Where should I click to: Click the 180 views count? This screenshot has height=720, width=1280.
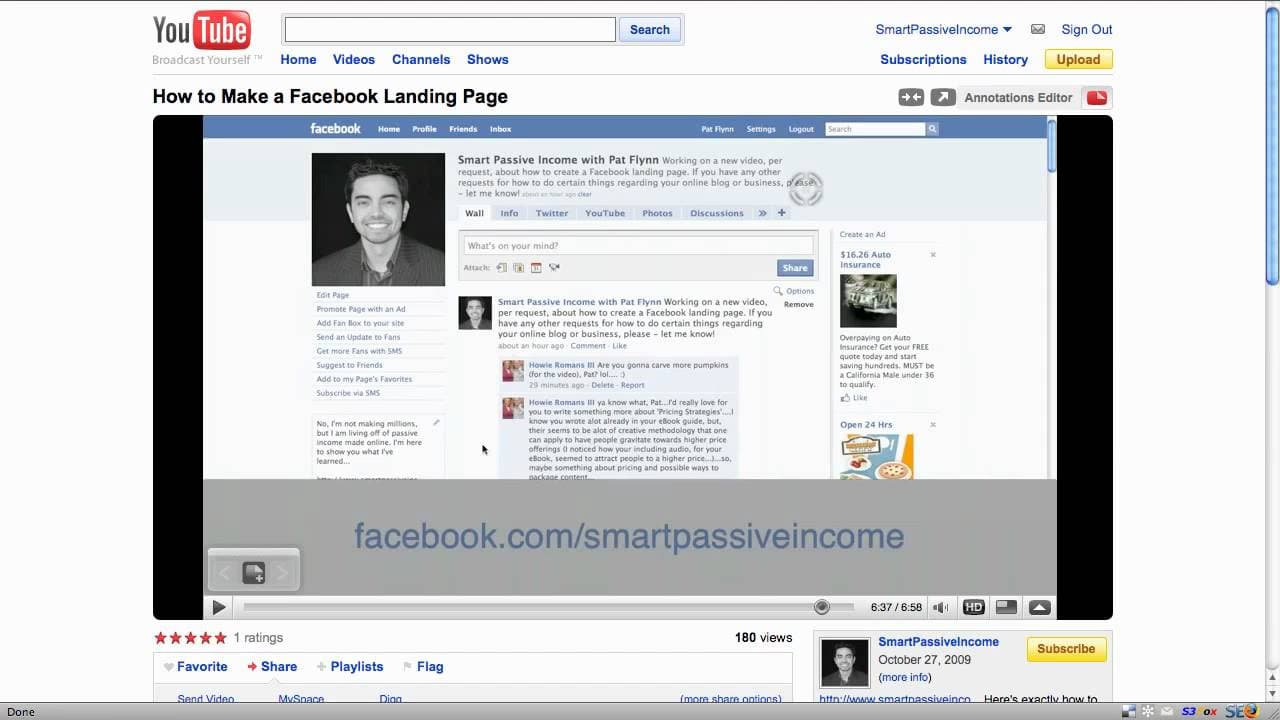tap(763, 637)
